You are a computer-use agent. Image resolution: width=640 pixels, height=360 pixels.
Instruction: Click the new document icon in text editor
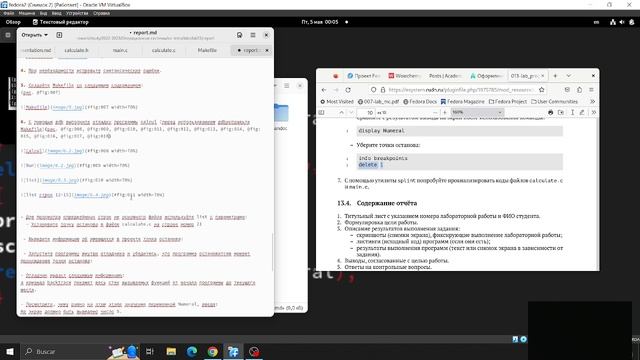(59, 35)
